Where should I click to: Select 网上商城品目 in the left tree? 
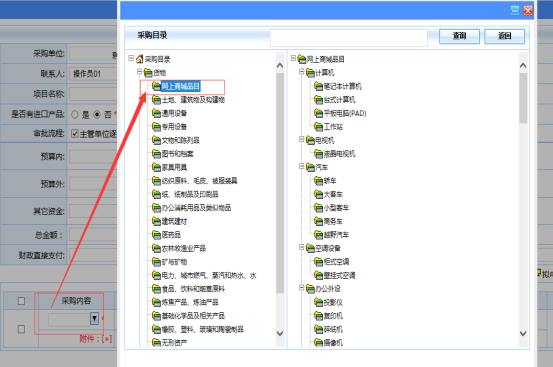pos(181,86)
